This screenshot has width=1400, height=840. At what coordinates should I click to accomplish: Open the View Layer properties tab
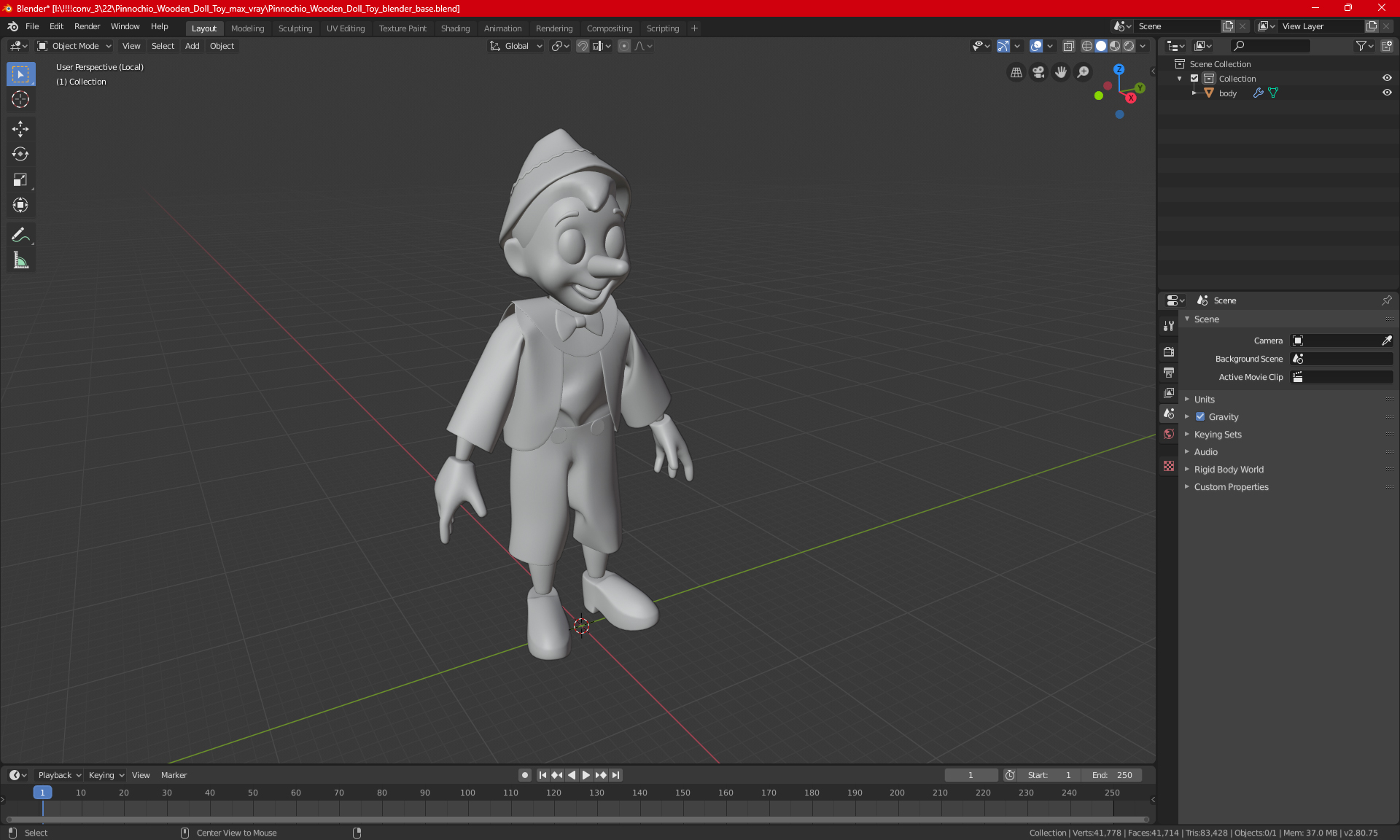1169,392
